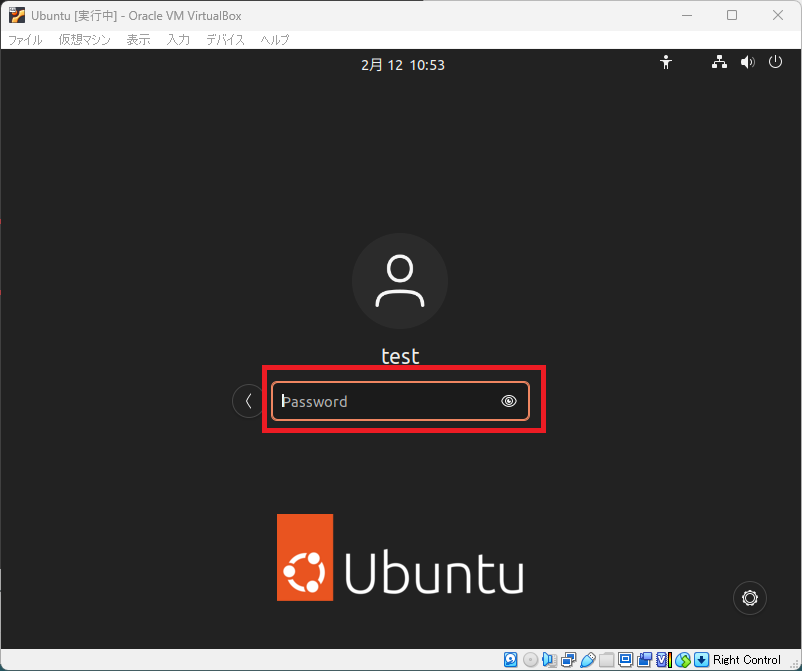Click the hard disk activity status icon
802x671 pixels.
click(511, 659)
